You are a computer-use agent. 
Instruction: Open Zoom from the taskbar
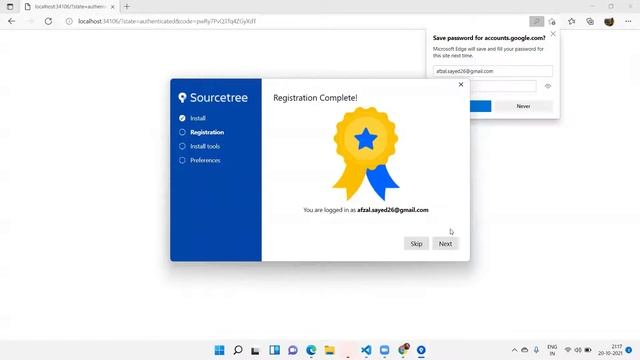(x=384, y=350)
